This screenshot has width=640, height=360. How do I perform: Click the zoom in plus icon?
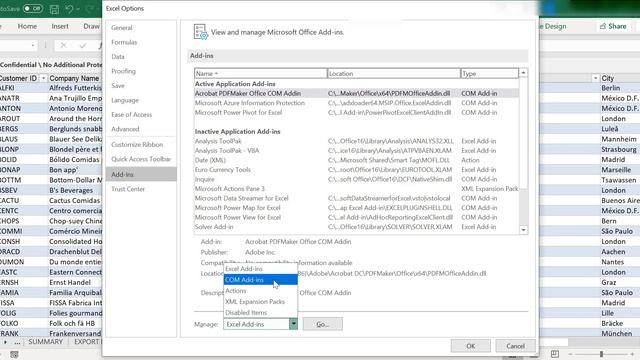pyautogui.click(x=633, y=354)
